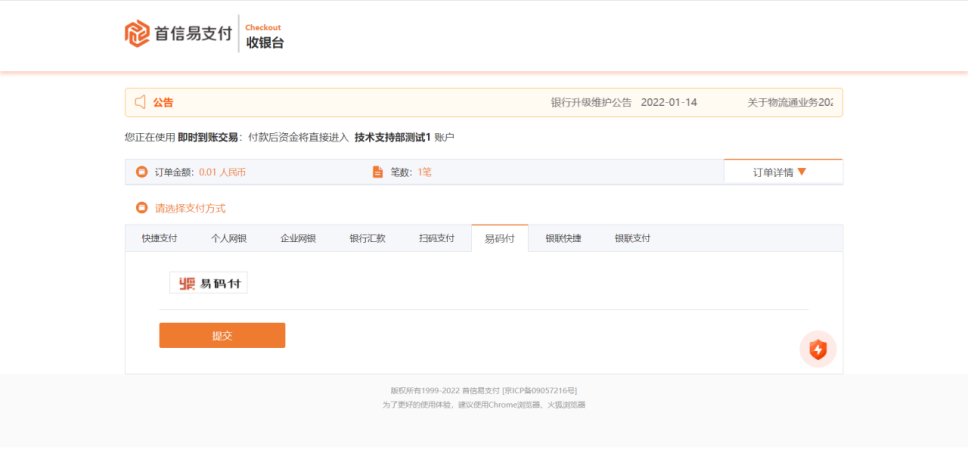Open the 关于物流通业务 announcement link

coord(790,102)
